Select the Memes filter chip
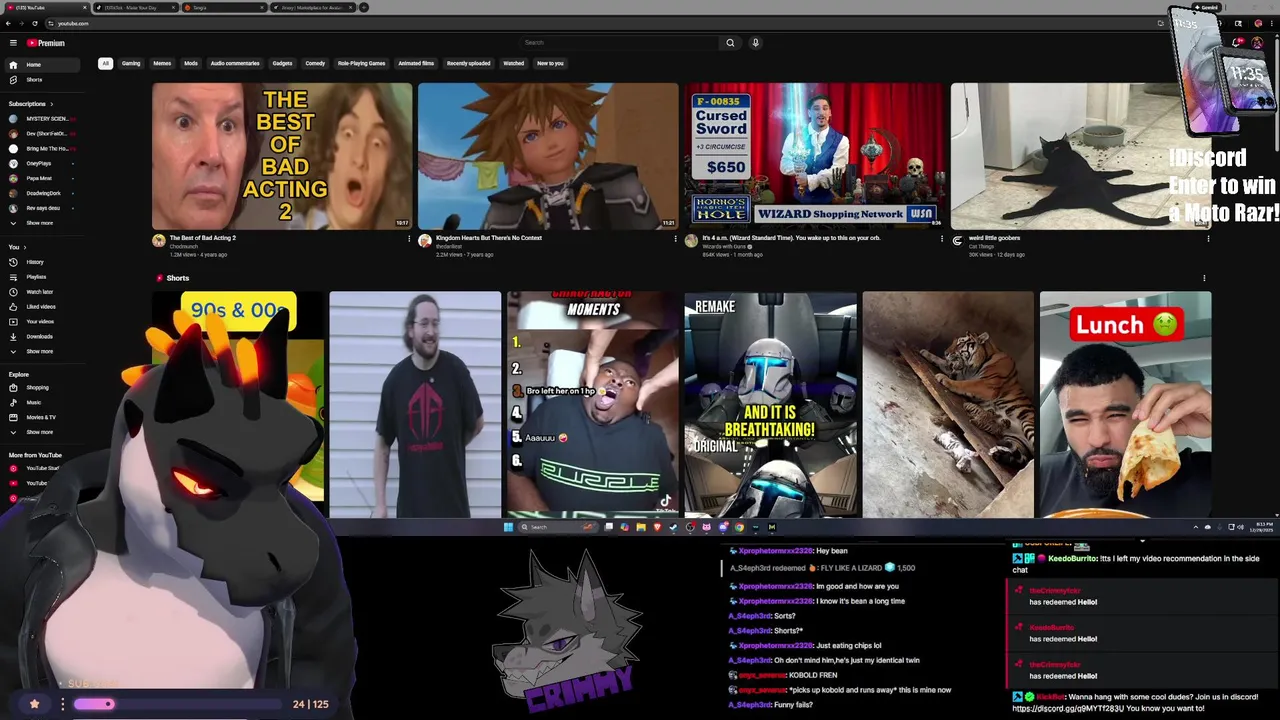 pyautogui.click(x=162, y=63)
